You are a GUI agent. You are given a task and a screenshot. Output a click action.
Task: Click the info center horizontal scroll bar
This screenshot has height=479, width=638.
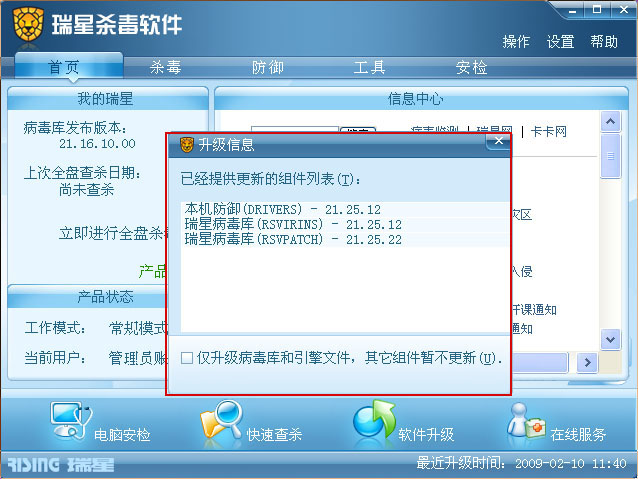coord(540,362)
